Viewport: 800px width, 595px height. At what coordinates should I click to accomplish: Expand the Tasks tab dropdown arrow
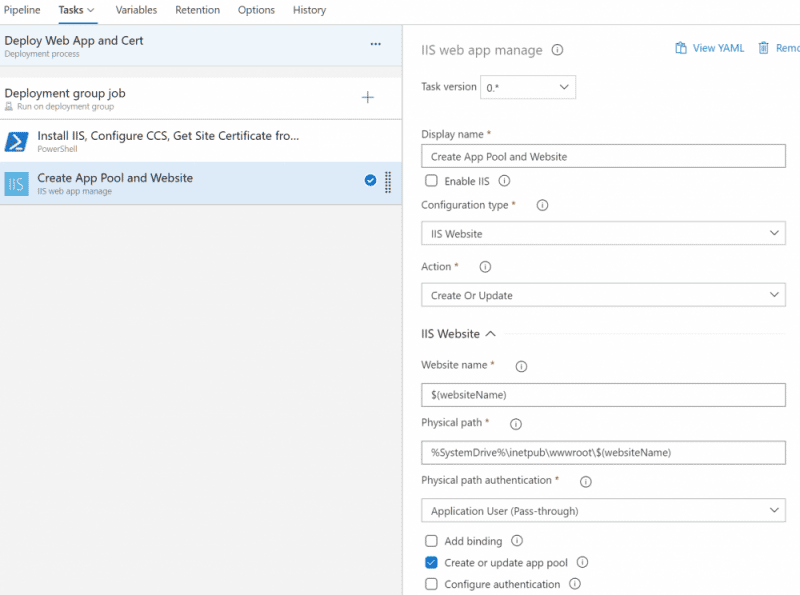(91, 10)
